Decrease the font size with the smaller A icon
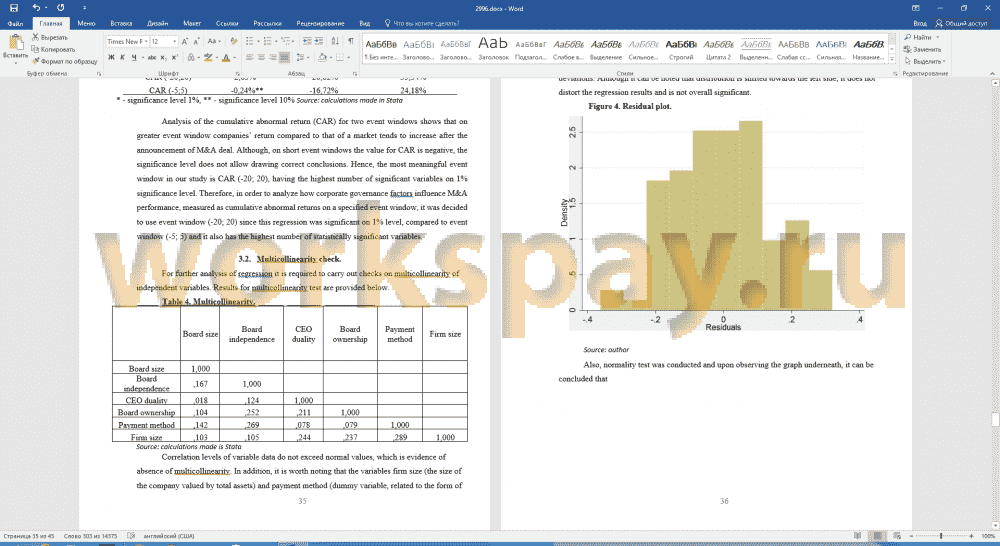This screenshot has width=1000, height=546. click(x=196, y=41)
